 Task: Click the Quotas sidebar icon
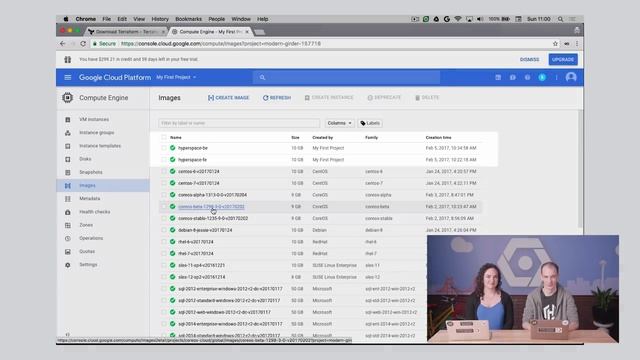coord(68,252)
